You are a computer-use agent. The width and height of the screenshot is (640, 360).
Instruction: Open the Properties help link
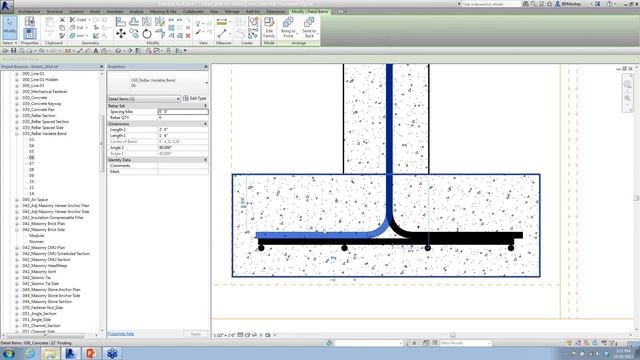coord(121,334)
